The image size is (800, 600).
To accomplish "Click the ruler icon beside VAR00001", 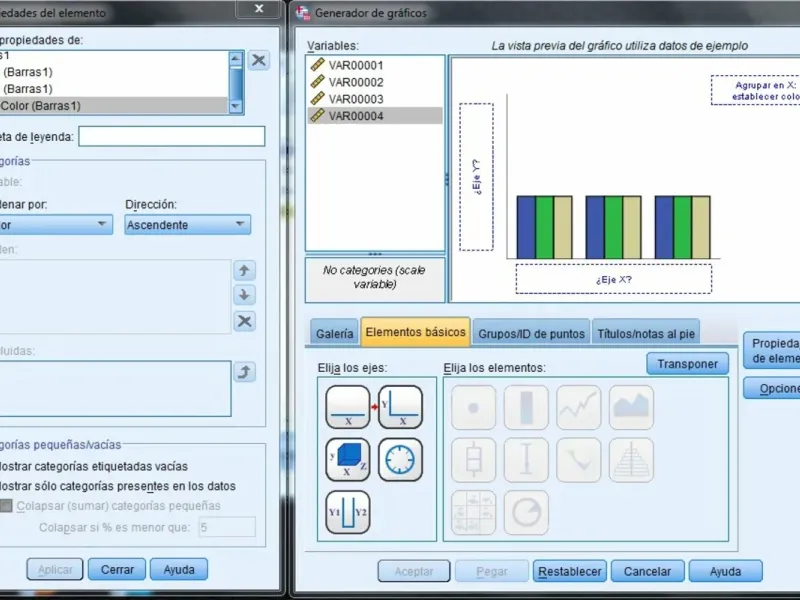I will coord(317,65).
